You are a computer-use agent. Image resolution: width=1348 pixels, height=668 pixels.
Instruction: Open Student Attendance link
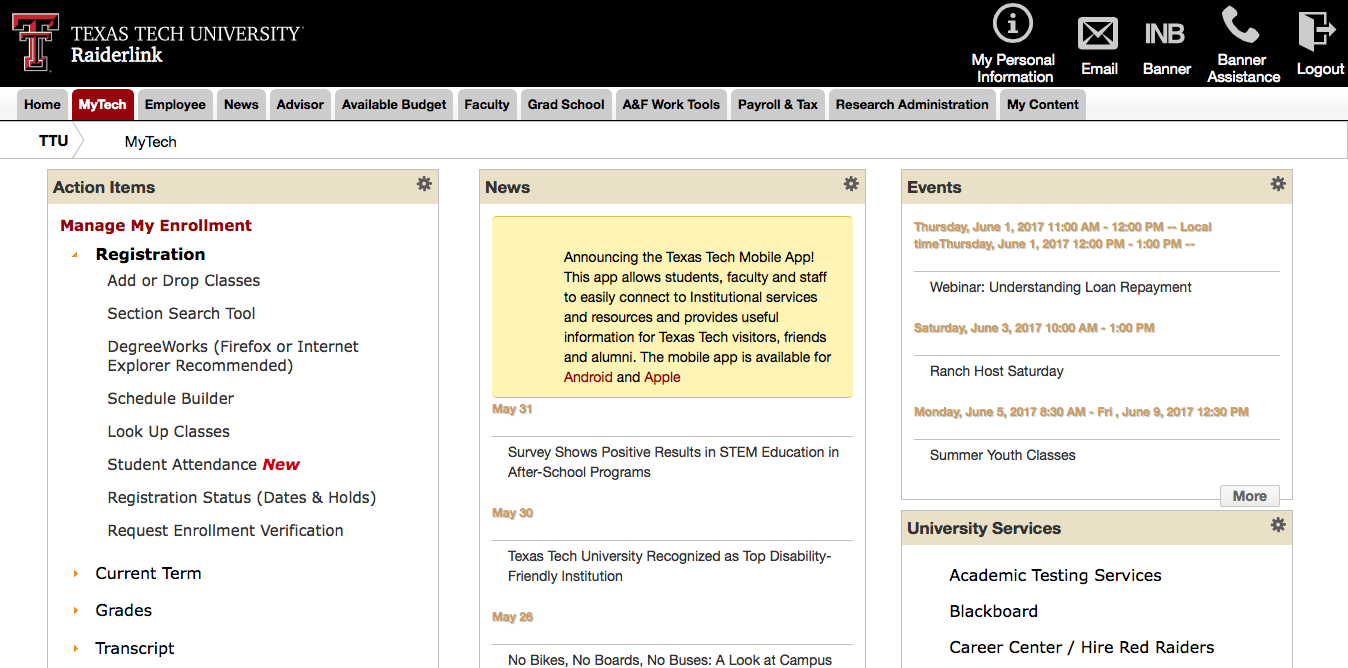tap(183, 465)
